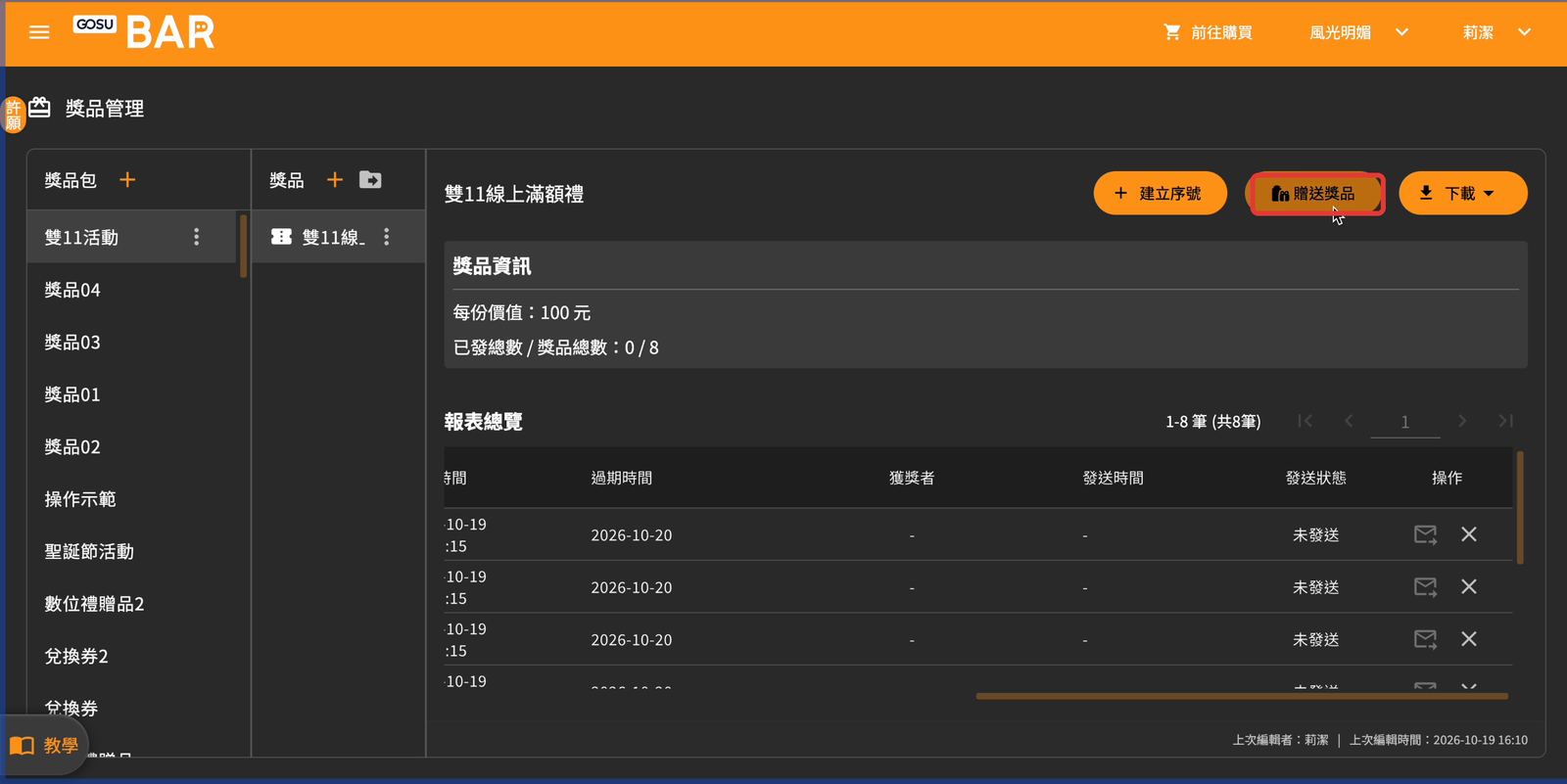Click delete X in third 未發送 row
The width and height of the screenshot is (1567, 784).
[1469, 639]
